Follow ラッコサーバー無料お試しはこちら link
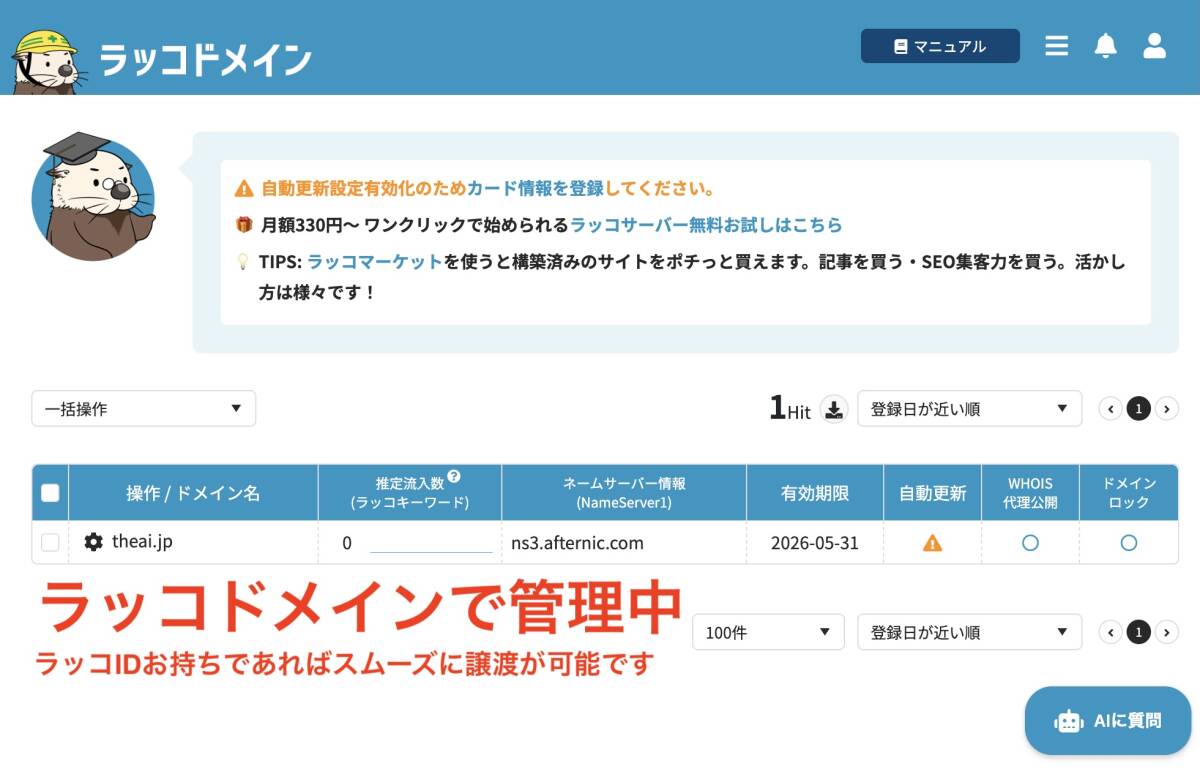Viewport: 1200px width, 777px height. [x=706, y=225]
